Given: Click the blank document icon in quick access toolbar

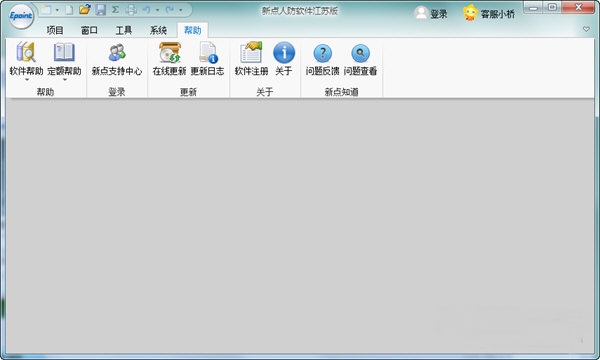Looking at the screenshot, I should tap(69, 10).
